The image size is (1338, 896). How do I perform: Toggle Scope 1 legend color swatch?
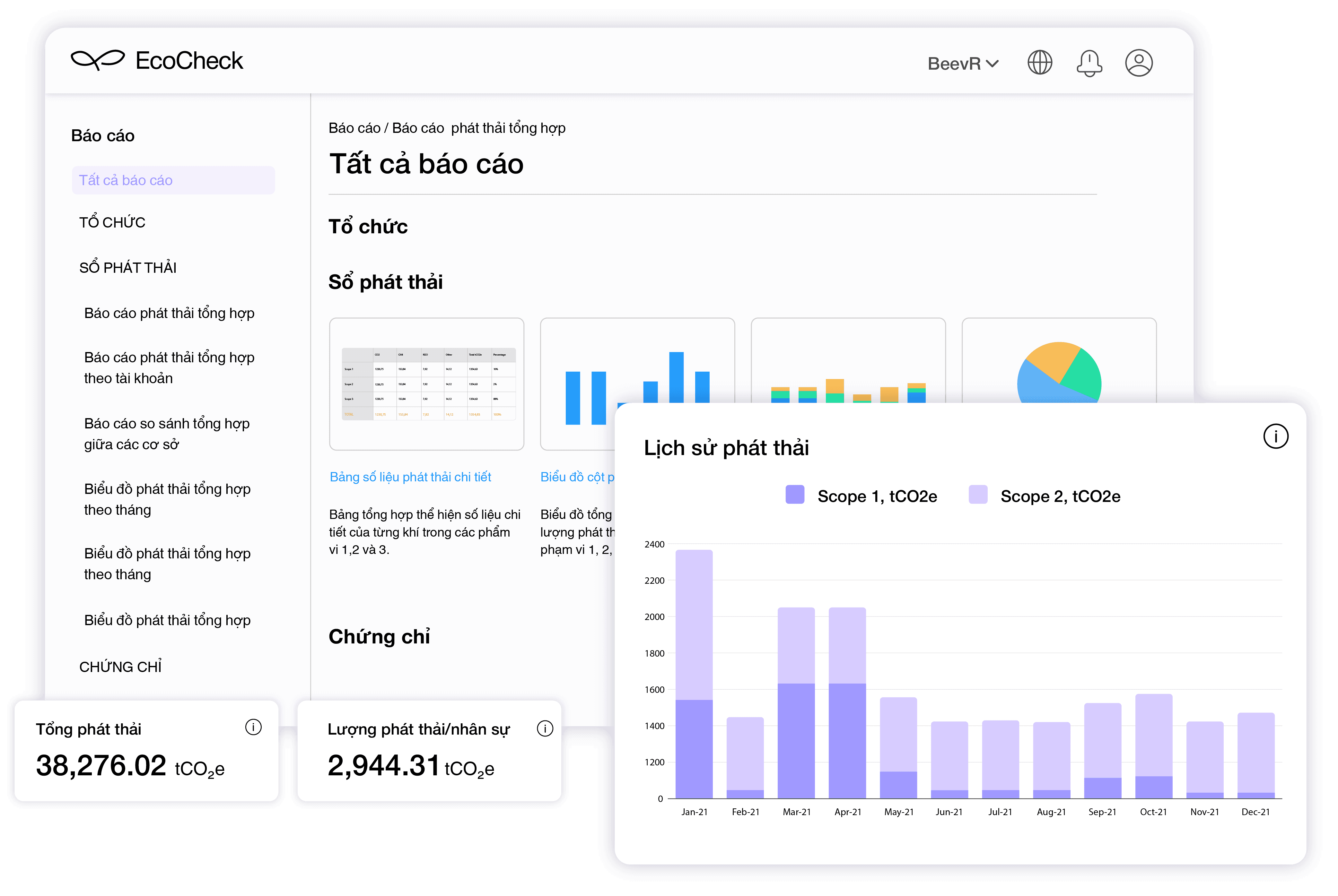[x=794, y=494]
